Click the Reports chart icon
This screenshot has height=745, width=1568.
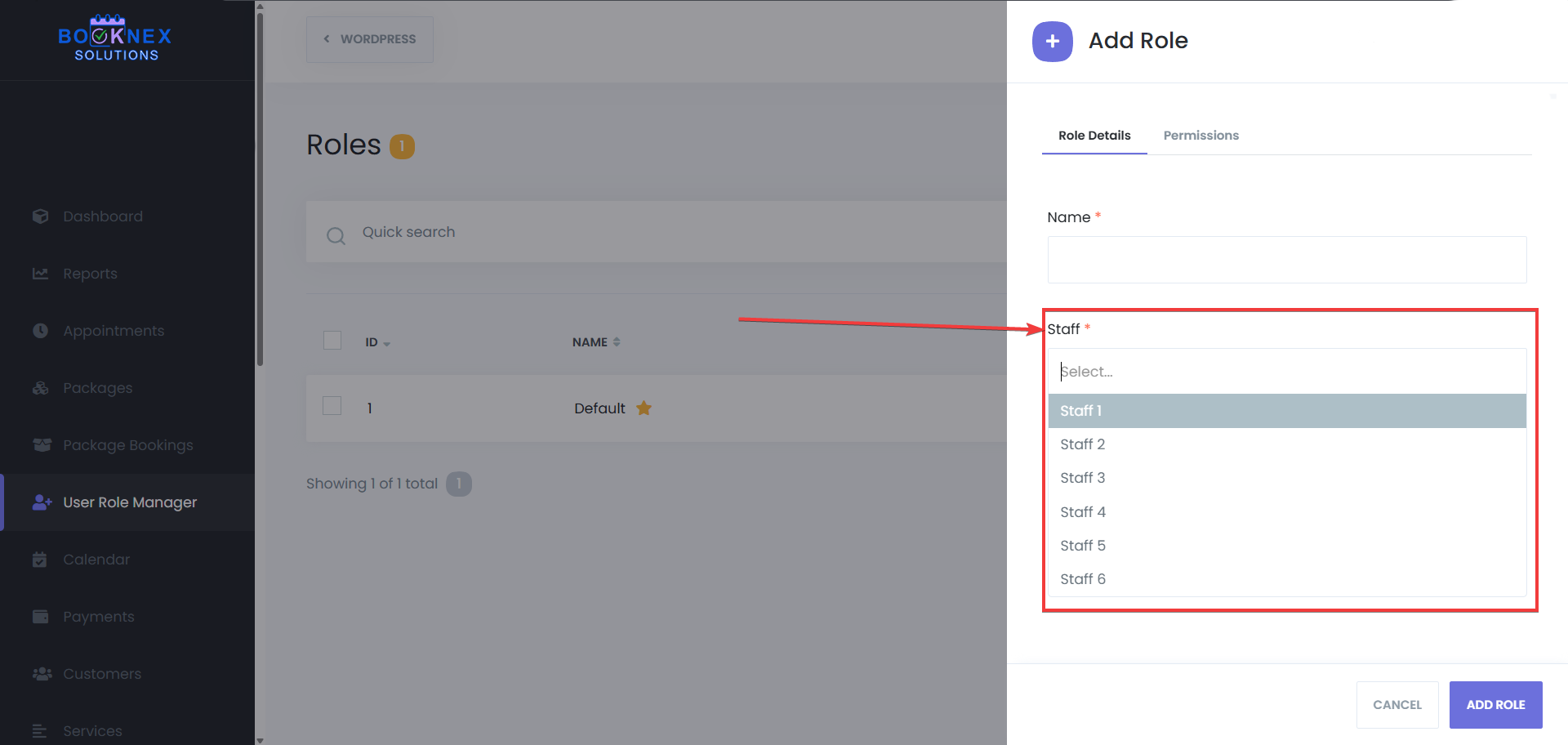pos(40,274)
